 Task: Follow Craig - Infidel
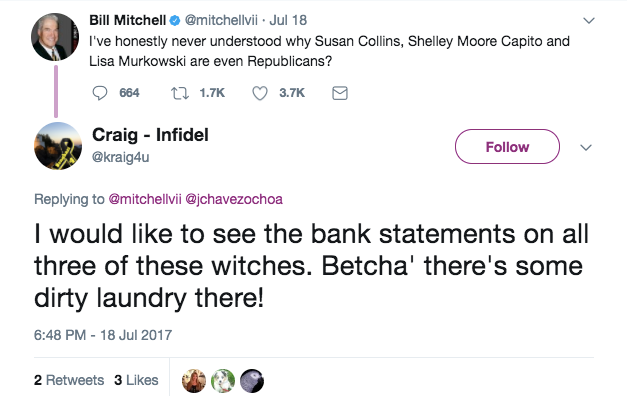(507, 146)
